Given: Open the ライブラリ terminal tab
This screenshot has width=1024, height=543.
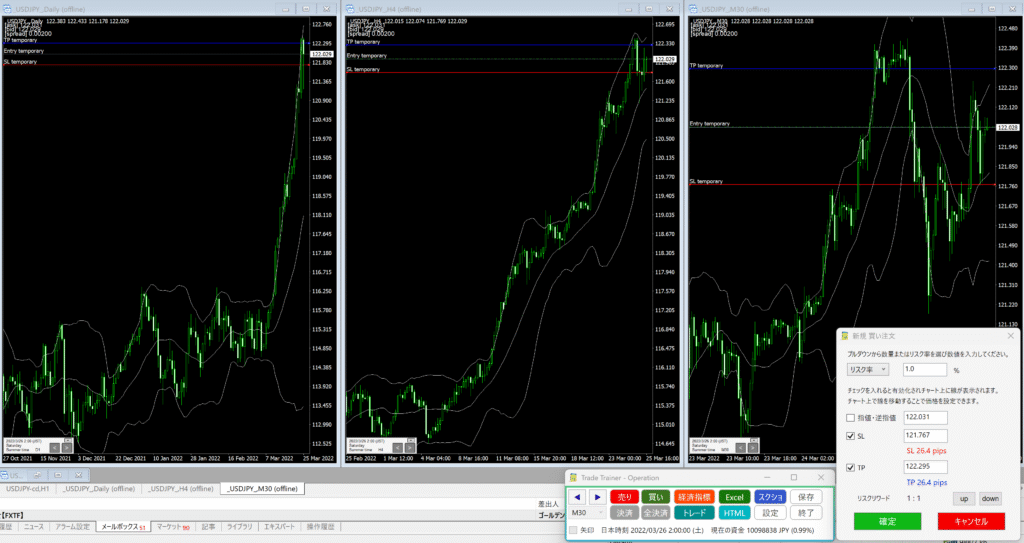Looking at the screenshot, I should coord(240,527).
